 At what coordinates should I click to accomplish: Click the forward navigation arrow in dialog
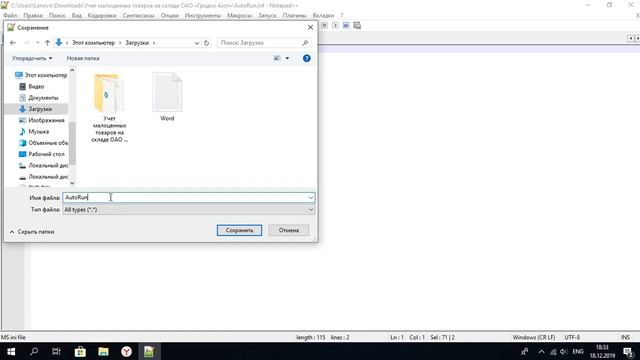(27, 42)
